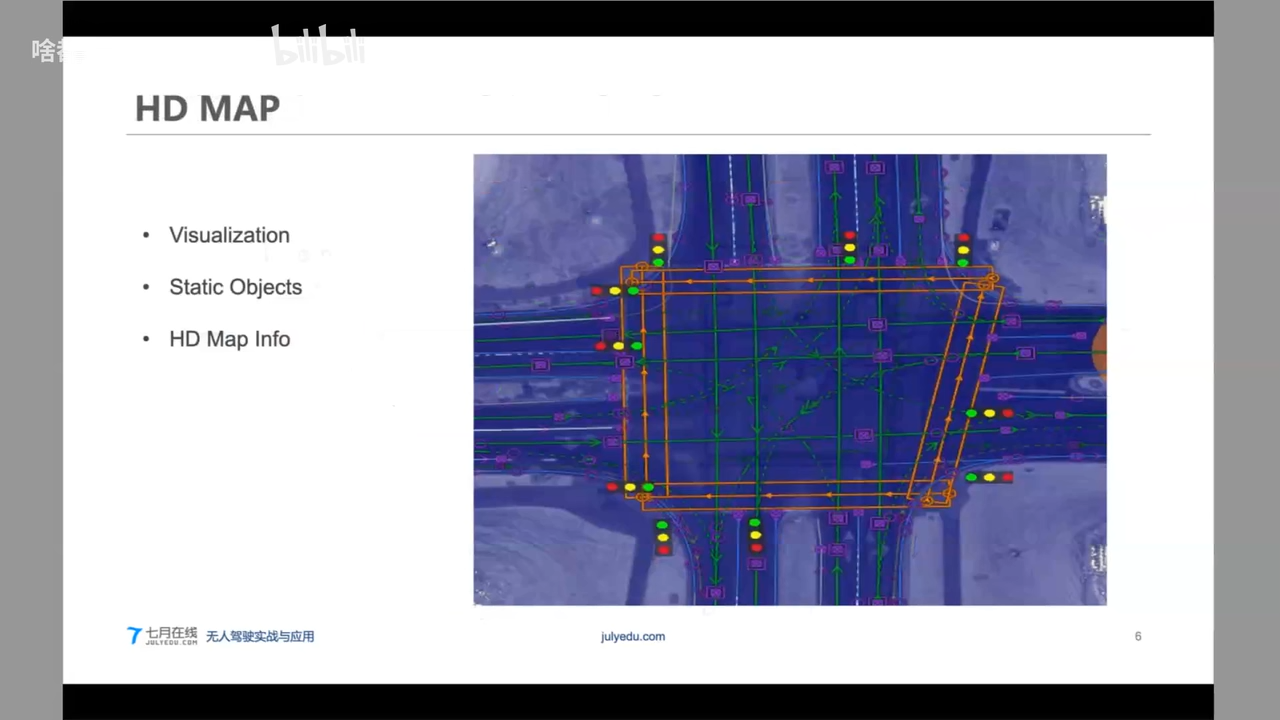1280x720 pixels.
Task: Select the HD Map Info bullet point
Action: [229, 339]
